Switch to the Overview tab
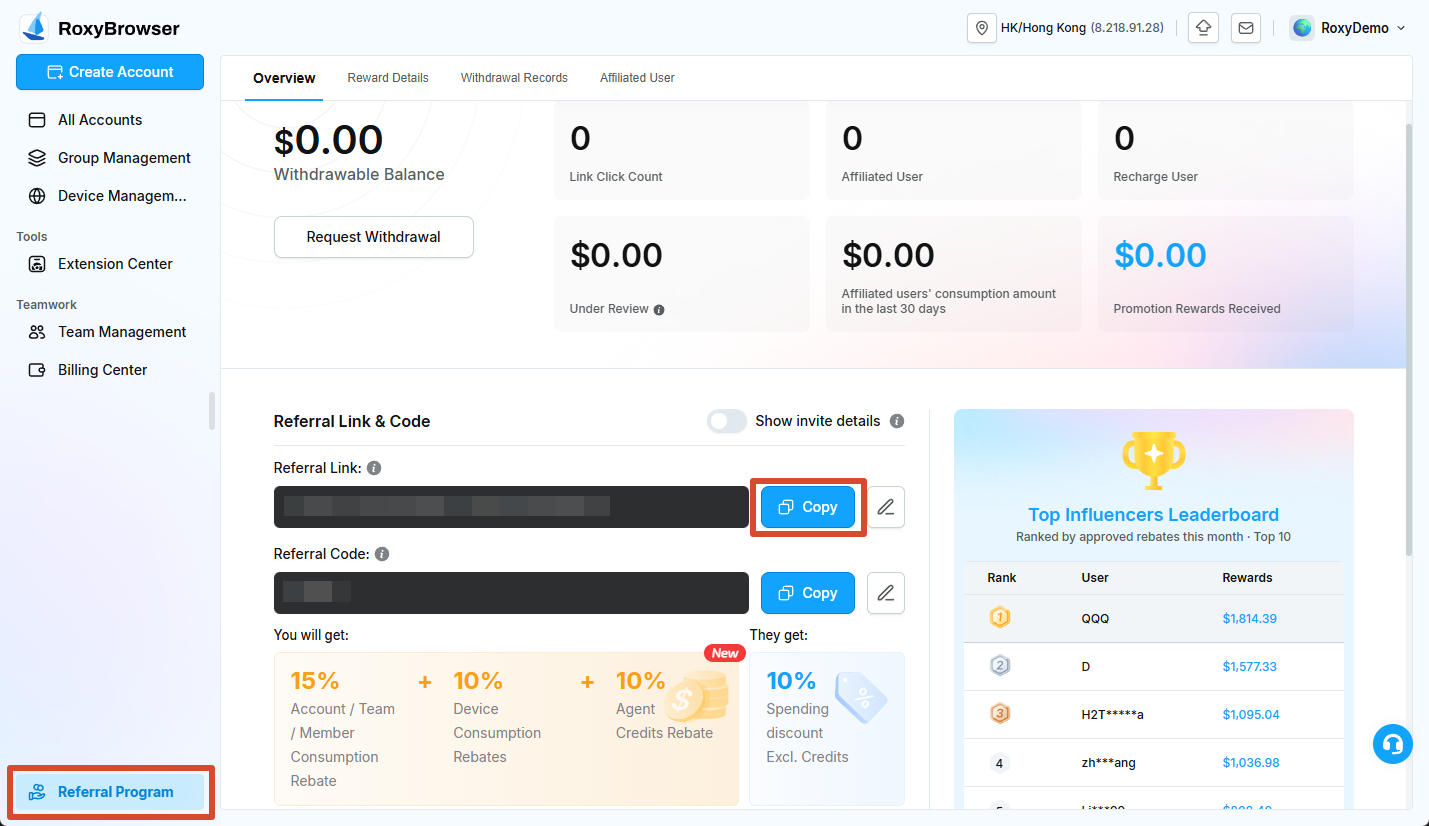Screen dimensions: 1429x826 point(284,78)
